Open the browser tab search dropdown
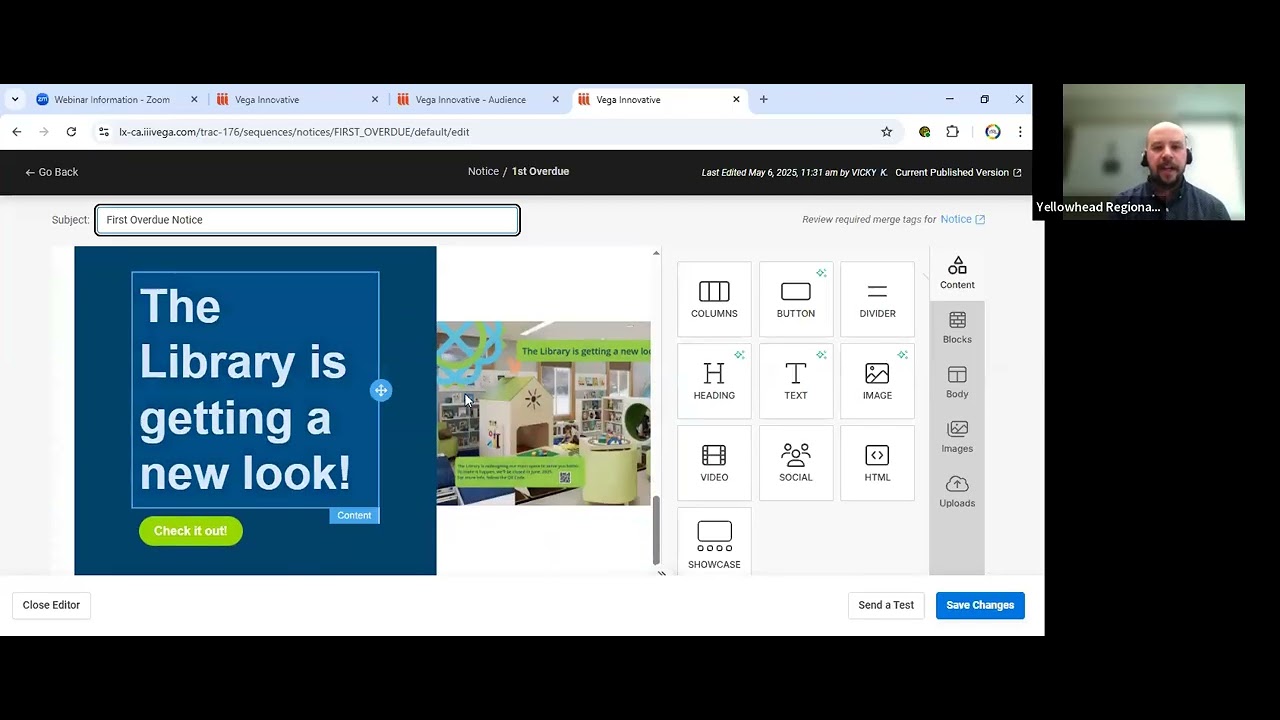The image size is (1280, 720). [x=15, y=100]
